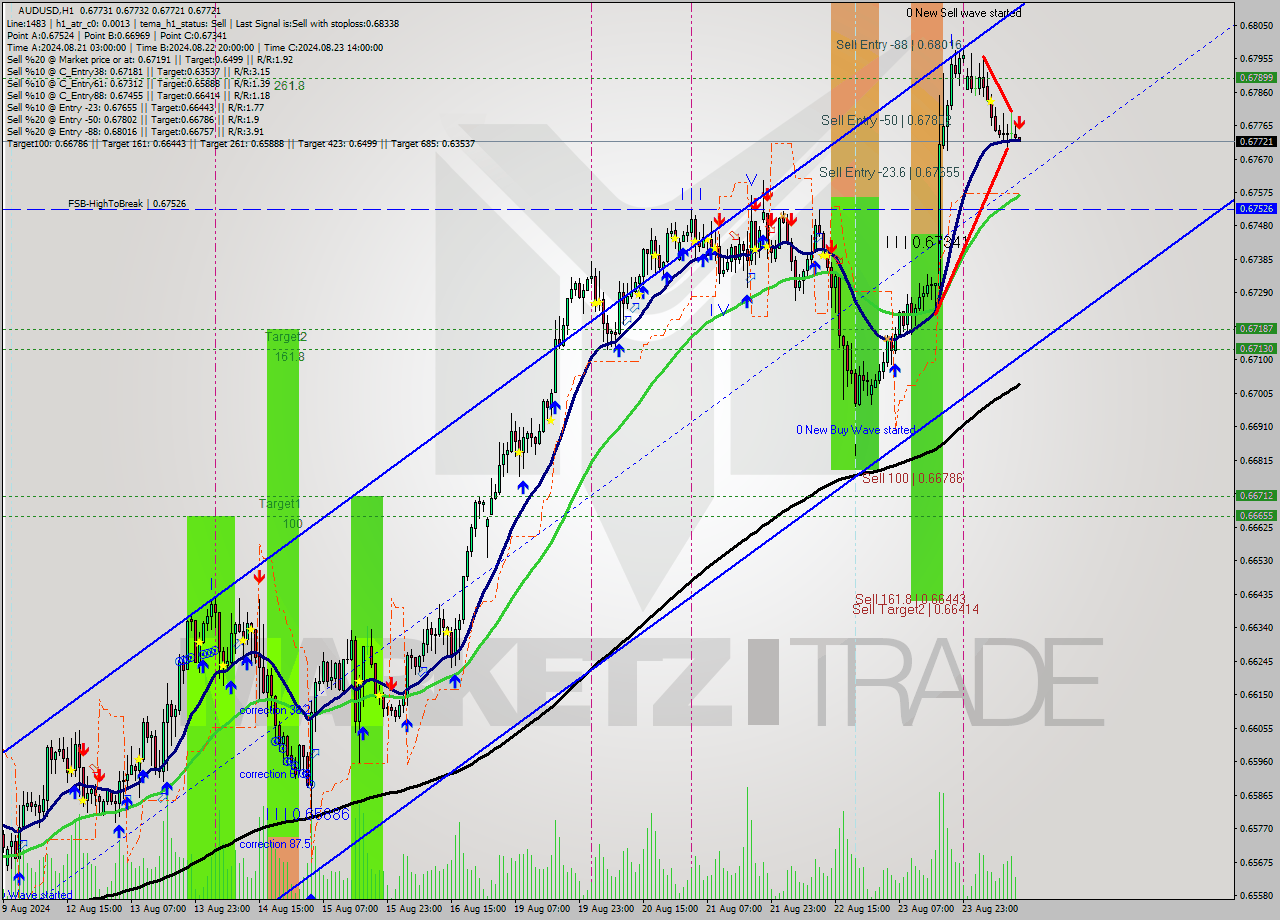Click the 'FSB-HighToBreak | 0.67526' label
This screenshot has width=1280, height=920.
click(x=127, y=204)
